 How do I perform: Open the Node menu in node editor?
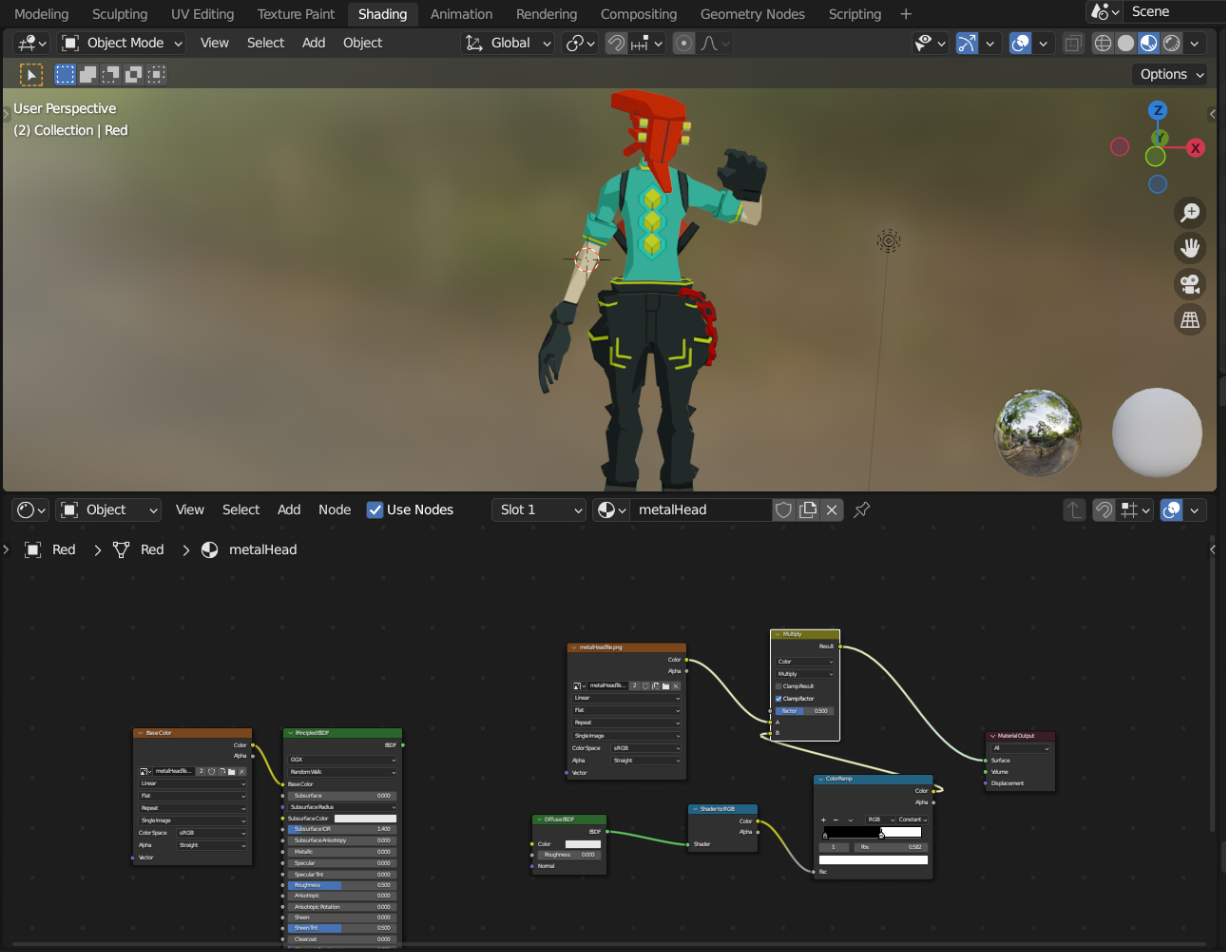point(334,510)
